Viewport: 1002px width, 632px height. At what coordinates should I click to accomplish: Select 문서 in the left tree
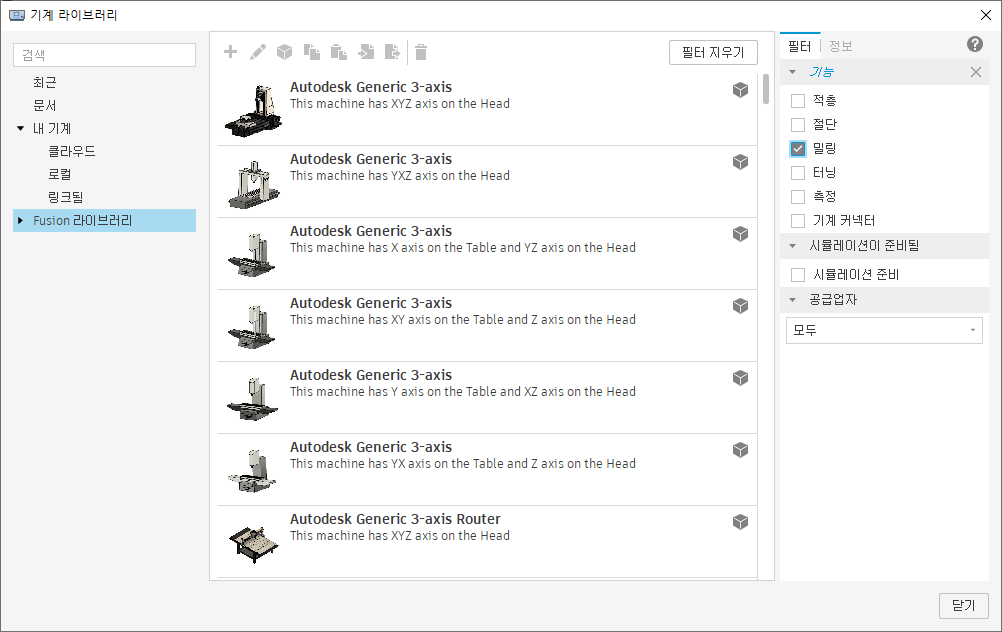[45, 105]
